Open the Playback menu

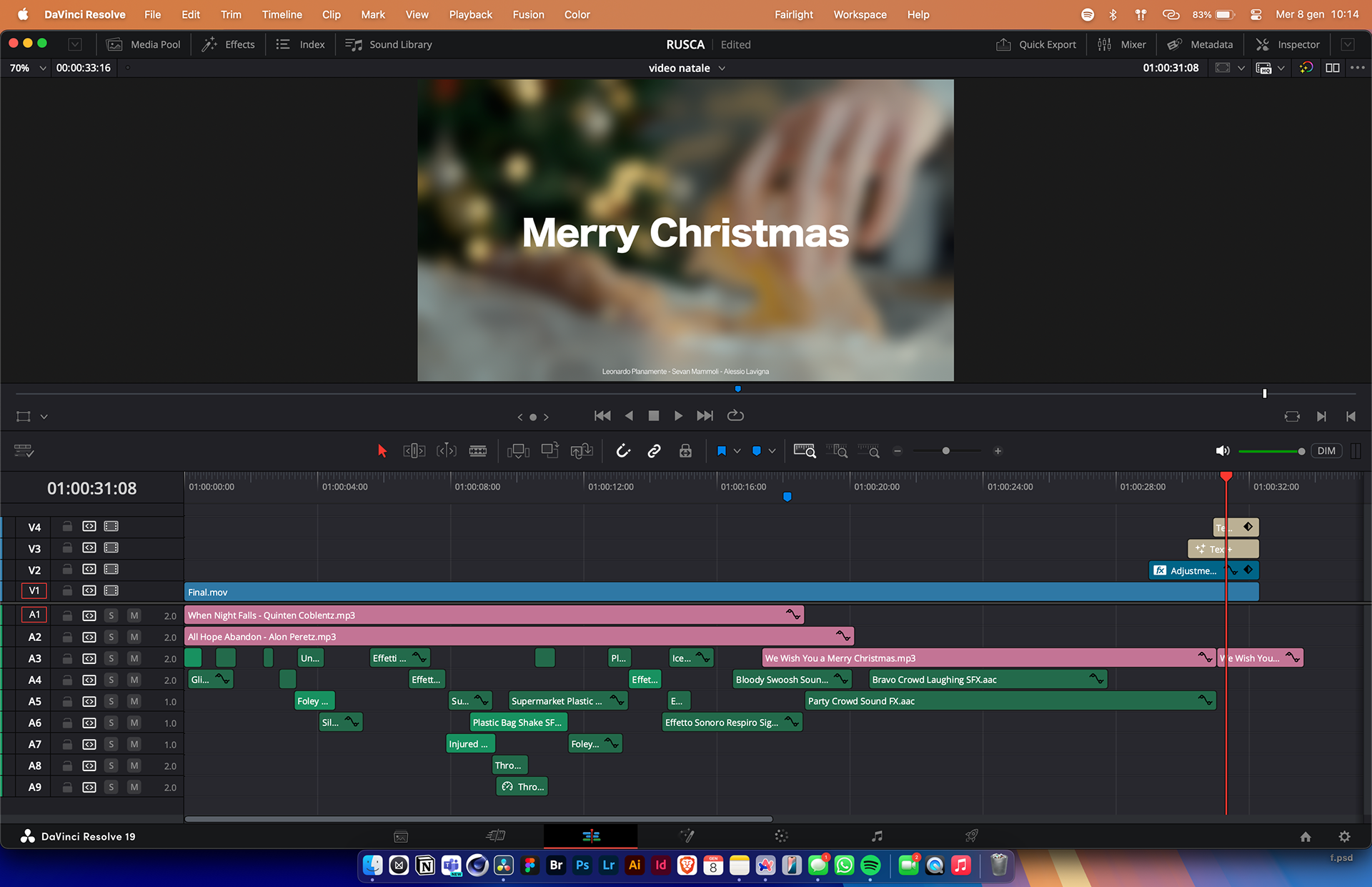[x=471, y=14]
